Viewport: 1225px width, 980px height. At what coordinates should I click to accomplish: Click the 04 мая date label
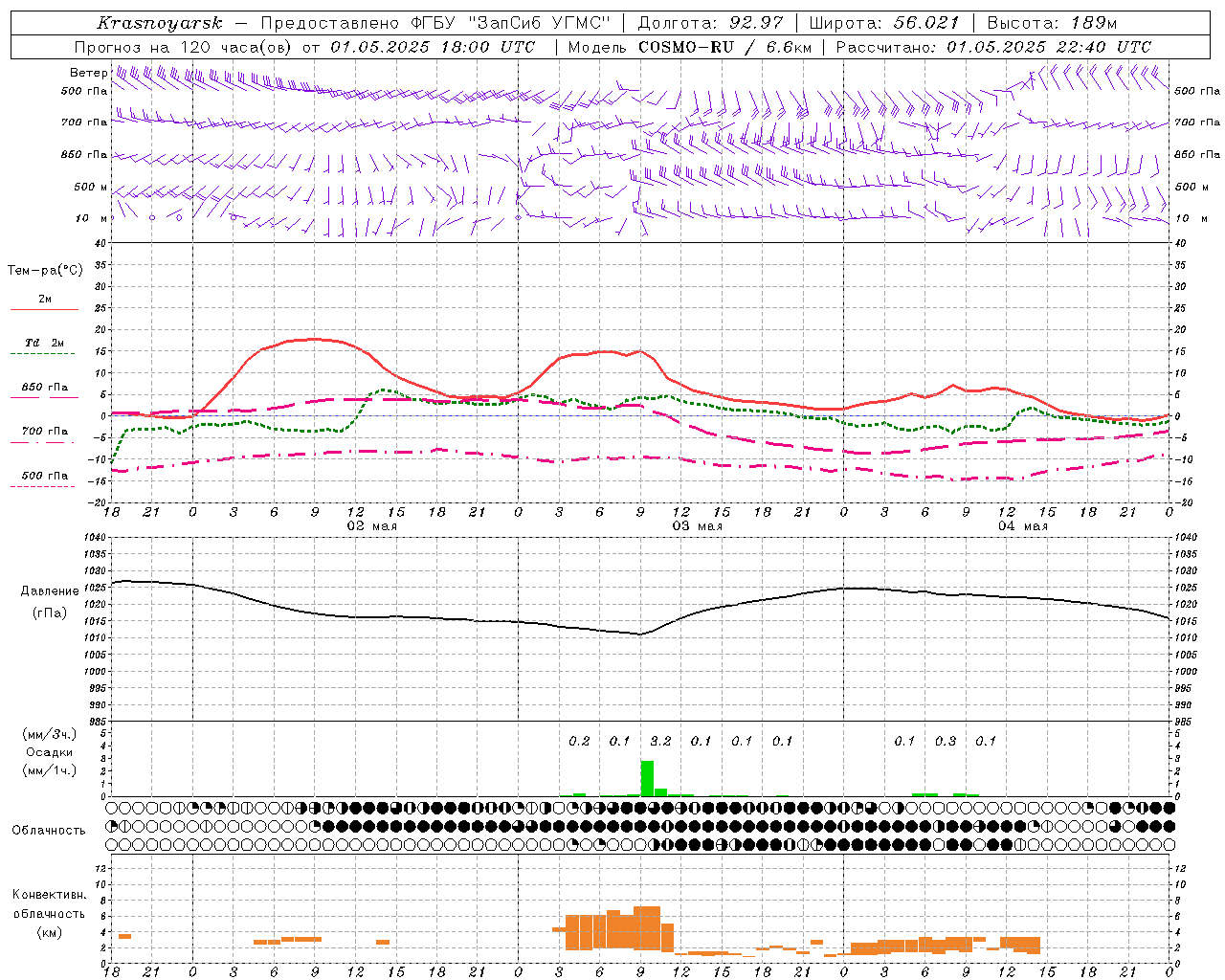(x=1022, y=526)
